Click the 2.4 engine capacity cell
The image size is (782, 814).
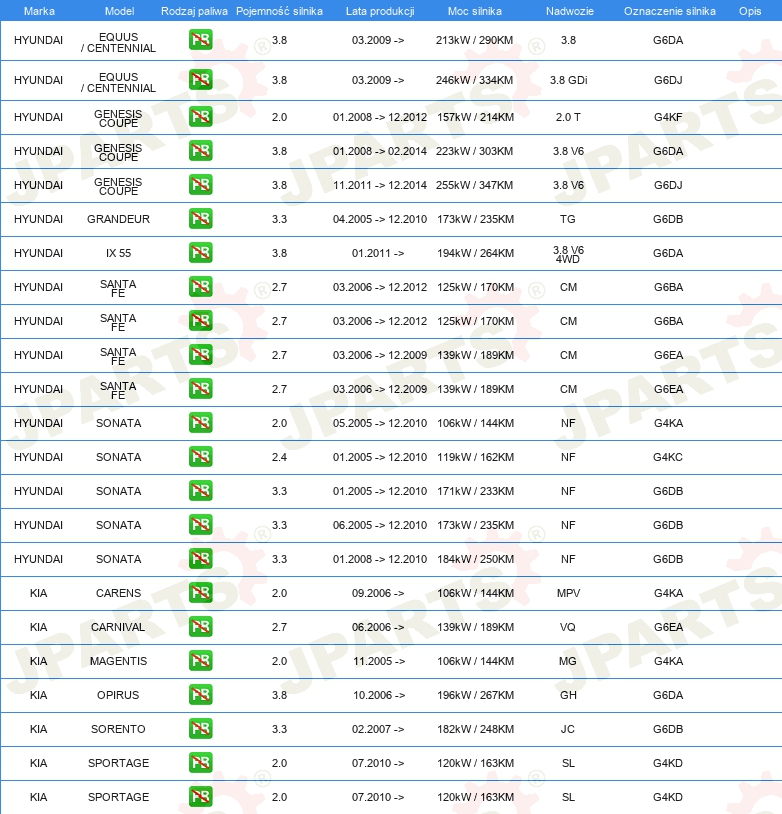pos(279,457)
